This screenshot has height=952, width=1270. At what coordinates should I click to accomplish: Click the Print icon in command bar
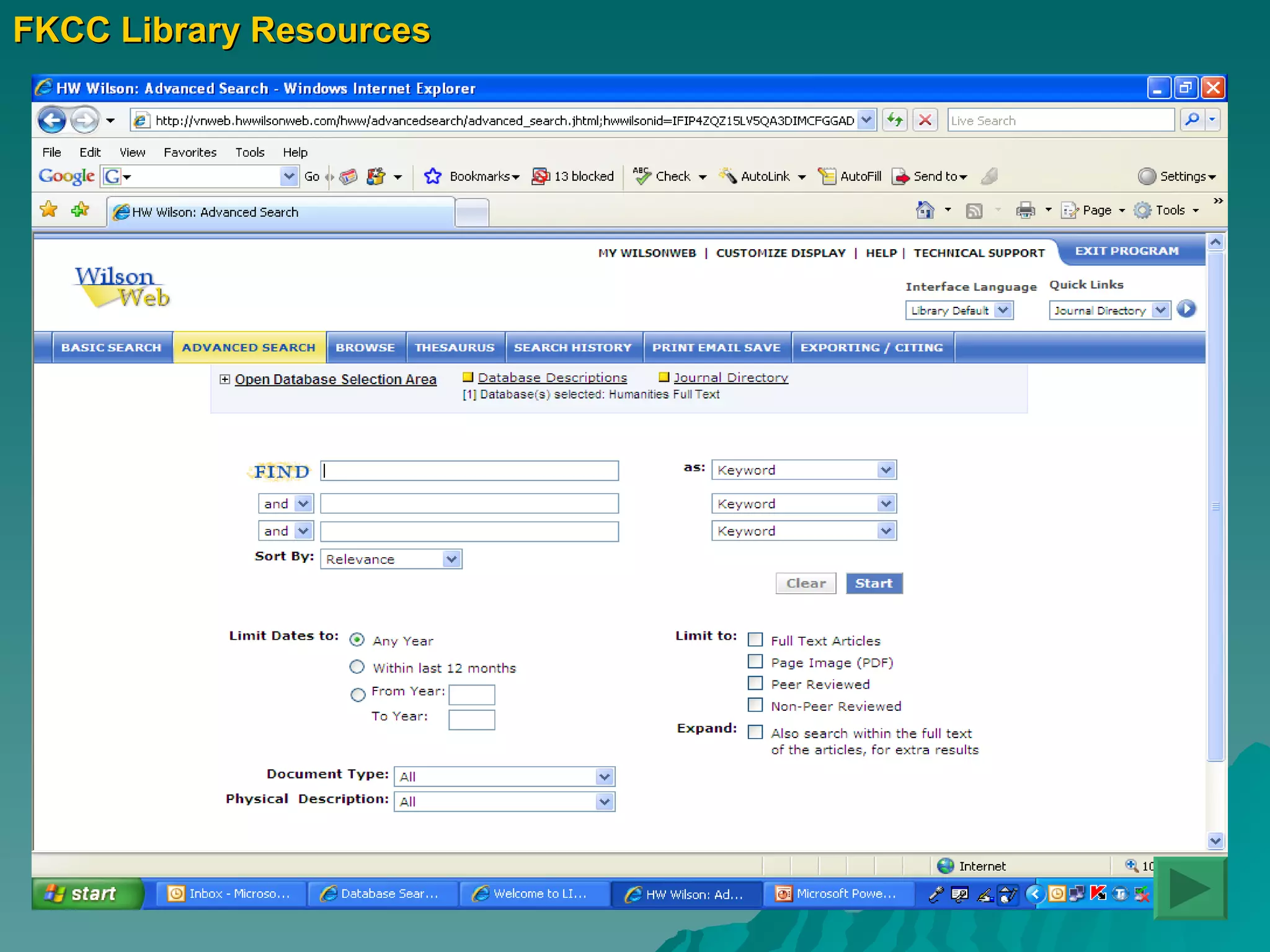[x=1026, y=211]
